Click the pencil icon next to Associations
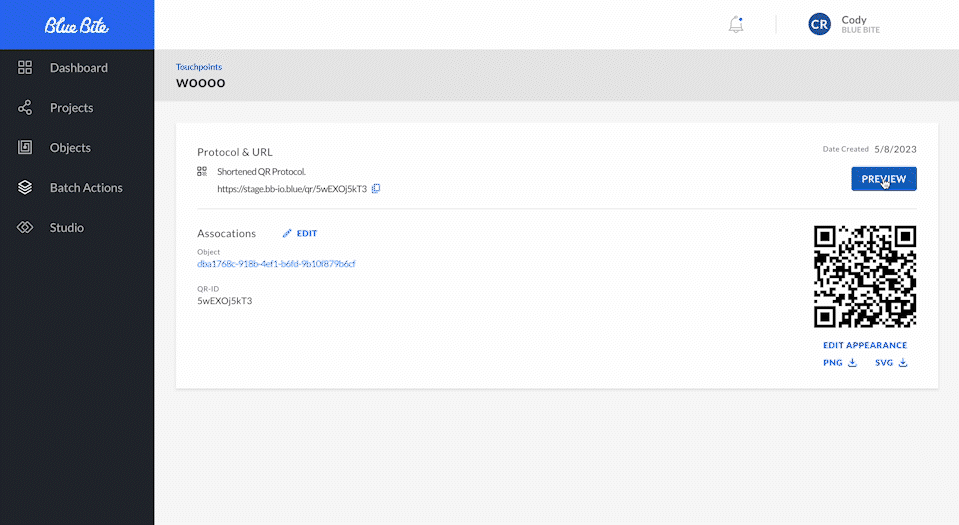 [x=287, y=233]
